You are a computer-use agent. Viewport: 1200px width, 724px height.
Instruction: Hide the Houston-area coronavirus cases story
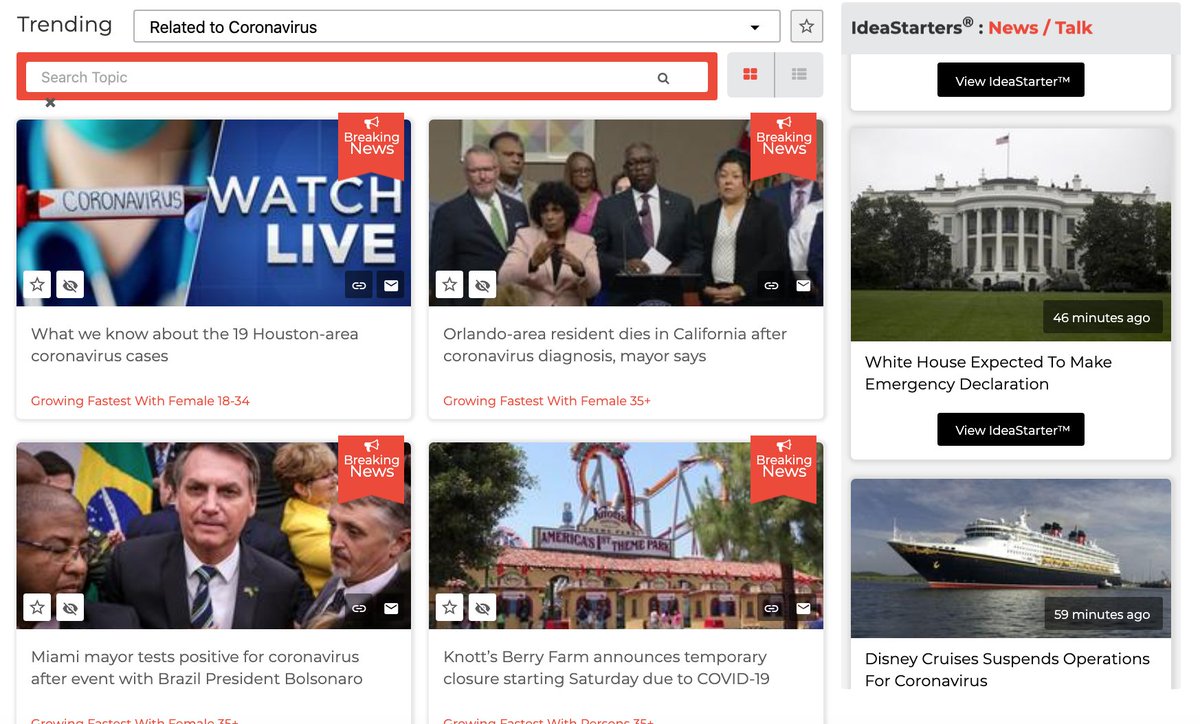[x=70, y=285]
